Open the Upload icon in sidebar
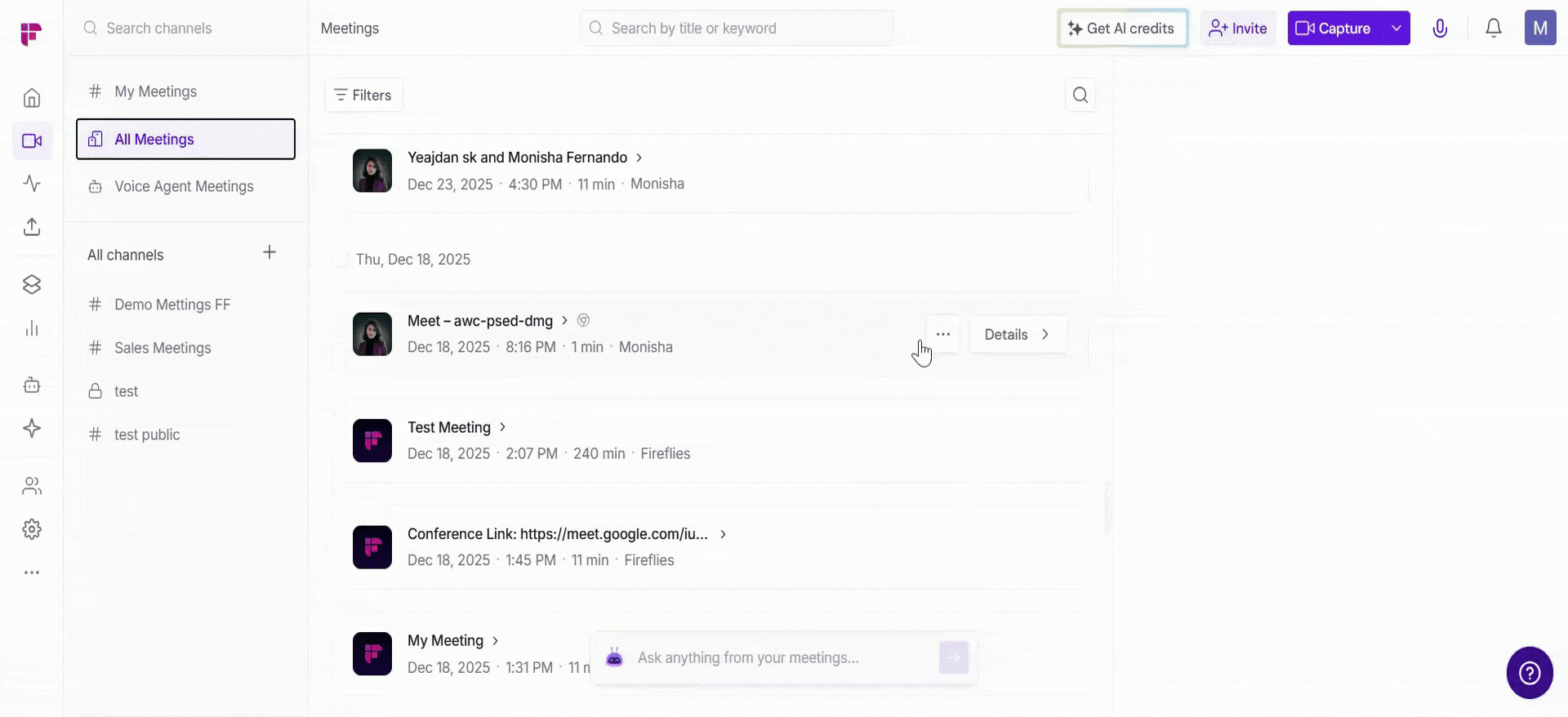This screenshot has width=1568, height=717. pyautogui.click(x=32, y=227)
